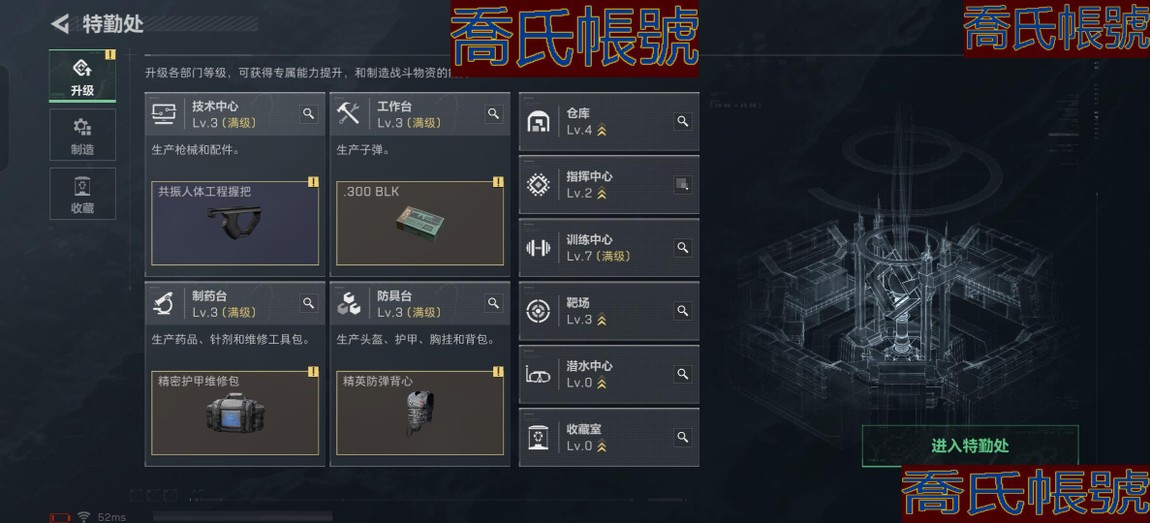Select the 升级 tab in sidebar
This screenshot has width=1150, height=523.
pyautogui.click(x=82, y=76)
